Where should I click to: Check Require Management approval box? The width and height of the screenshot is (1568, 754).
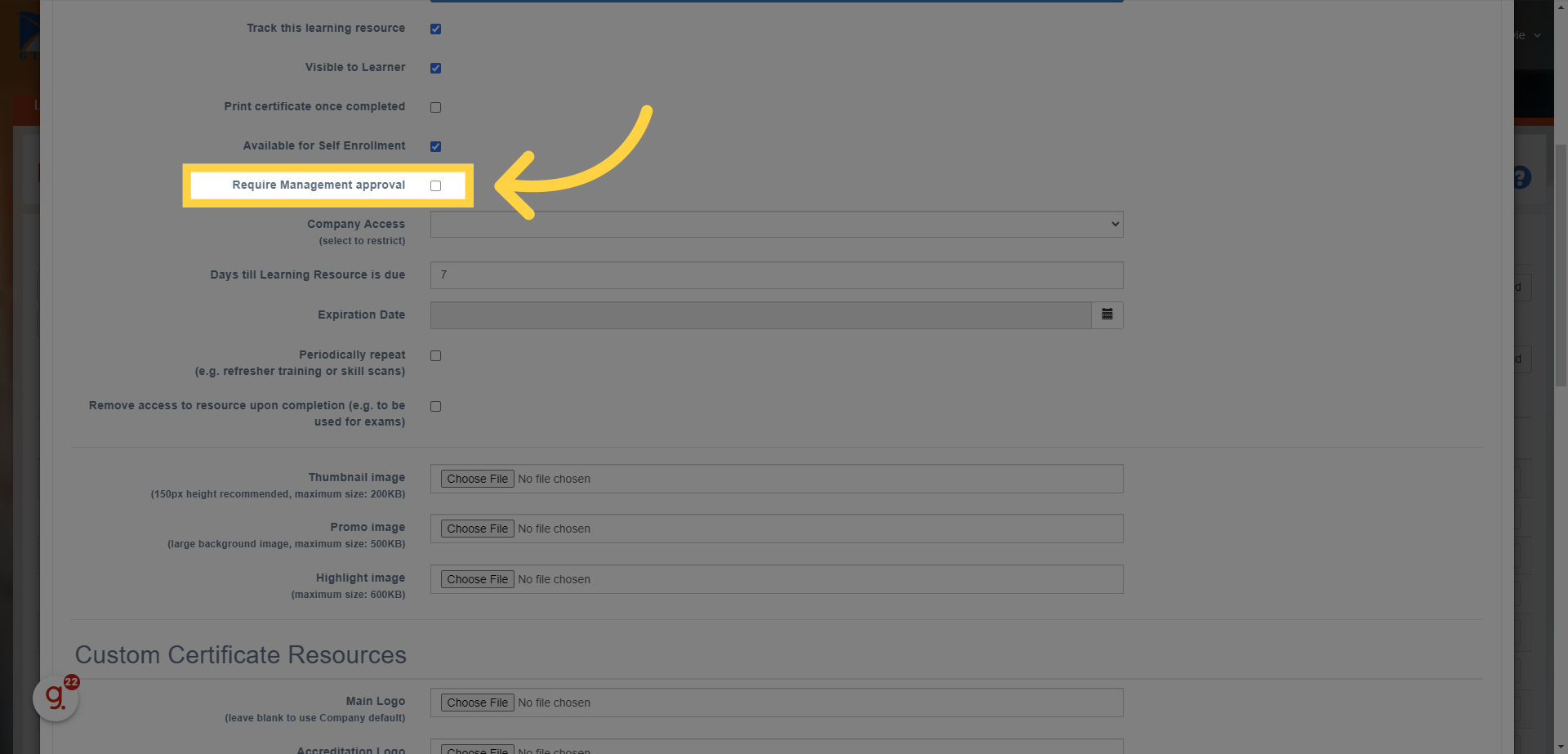[x=435, y=185]
